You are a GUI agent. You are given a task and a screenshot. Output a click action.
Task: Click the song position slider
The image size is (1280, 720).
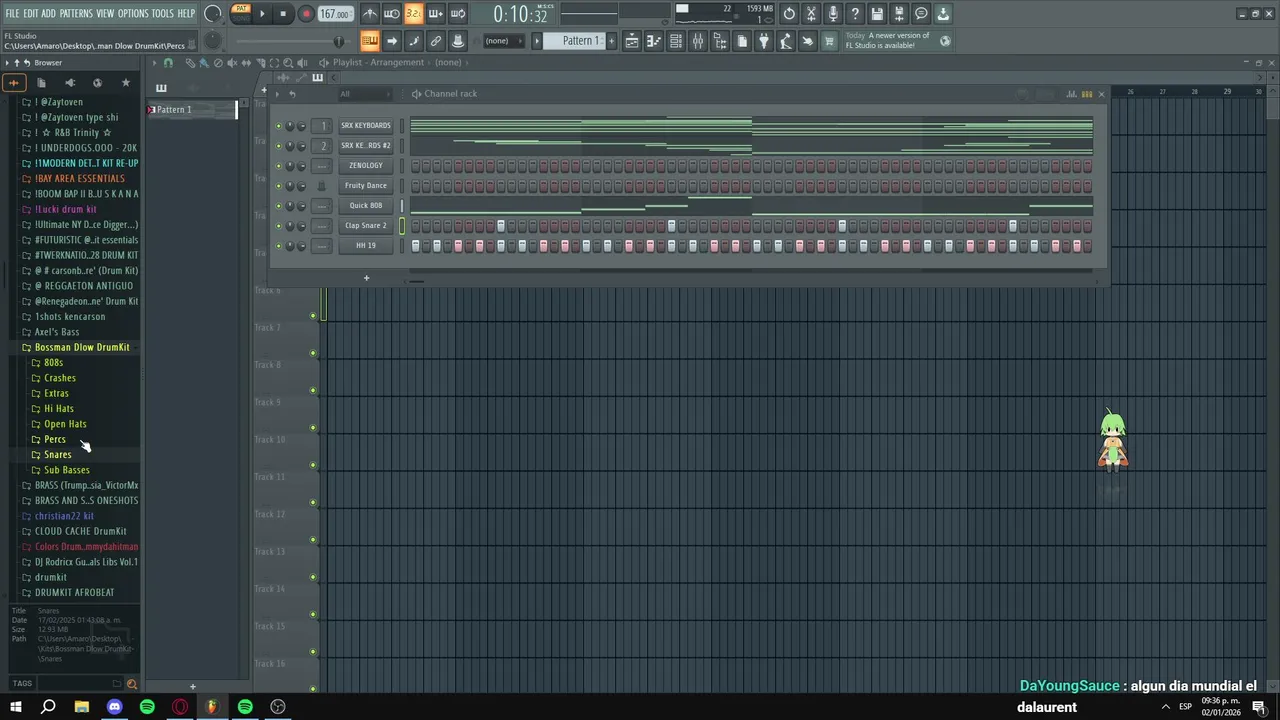point(290,41)
